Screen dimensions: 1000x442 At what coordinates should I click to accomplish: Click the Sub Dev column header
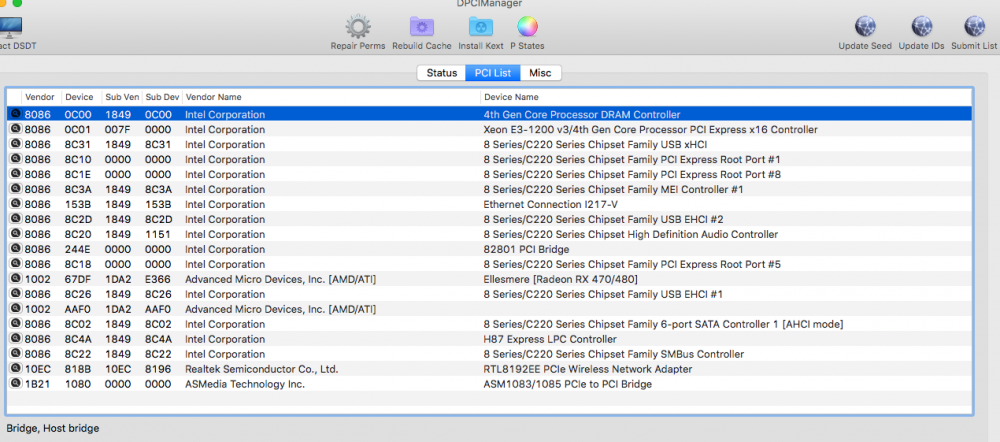[x=162, y=97]
